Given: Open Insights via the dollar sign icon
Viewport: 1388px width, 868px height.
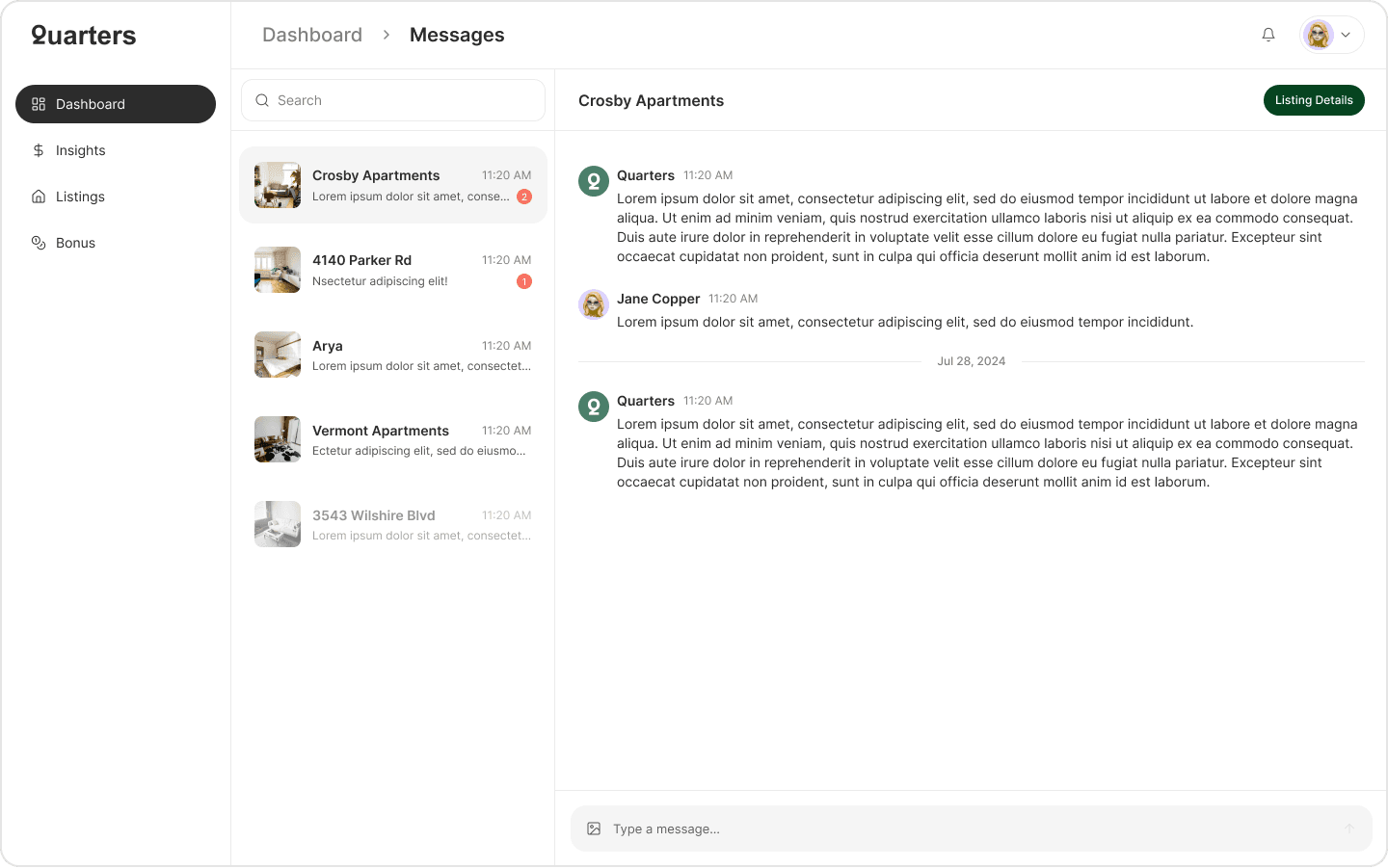Looking at the screenshot, I should pyautogui.click(x=38, y=150).
